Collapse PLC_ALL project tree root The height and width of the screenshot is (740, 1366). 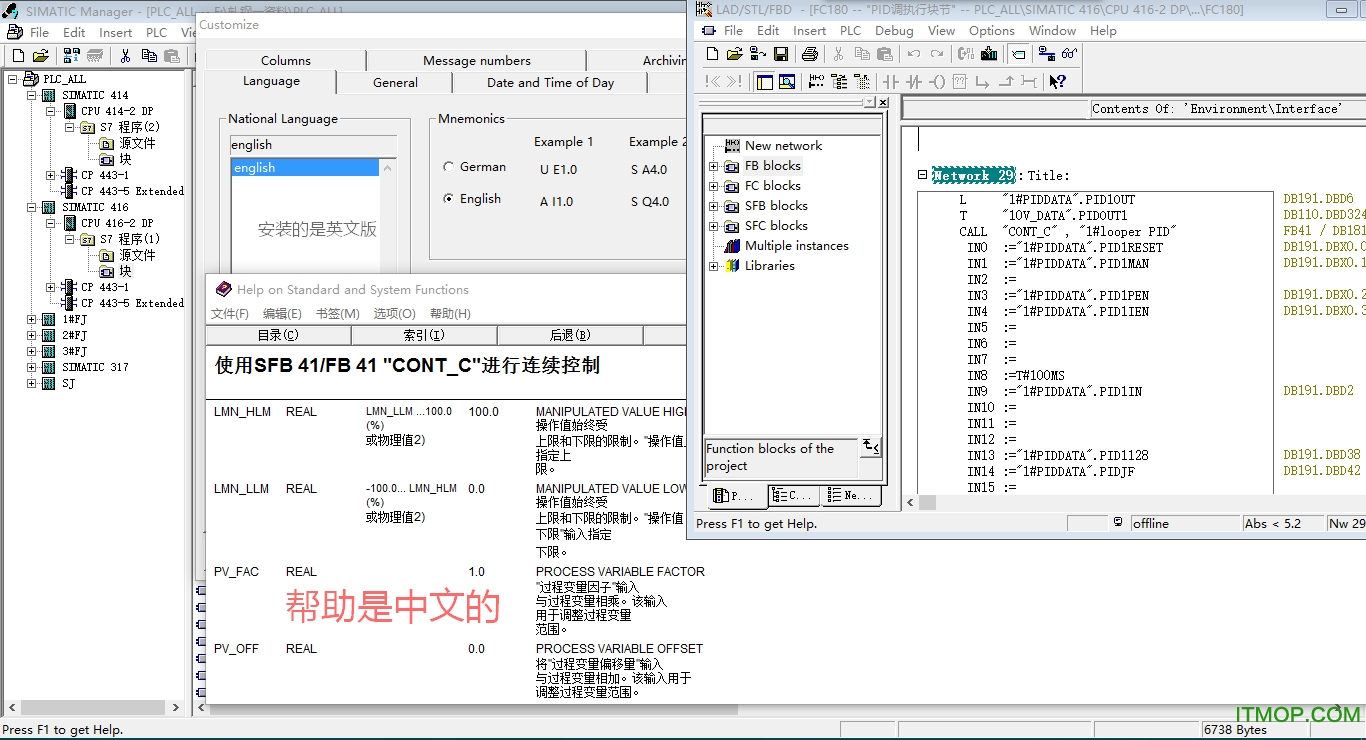(x=13, y=79)
